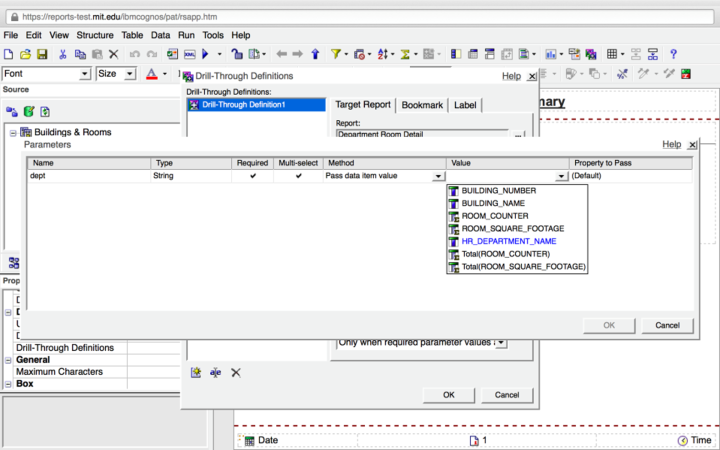Collapse the General properties group

pos(8,360)
